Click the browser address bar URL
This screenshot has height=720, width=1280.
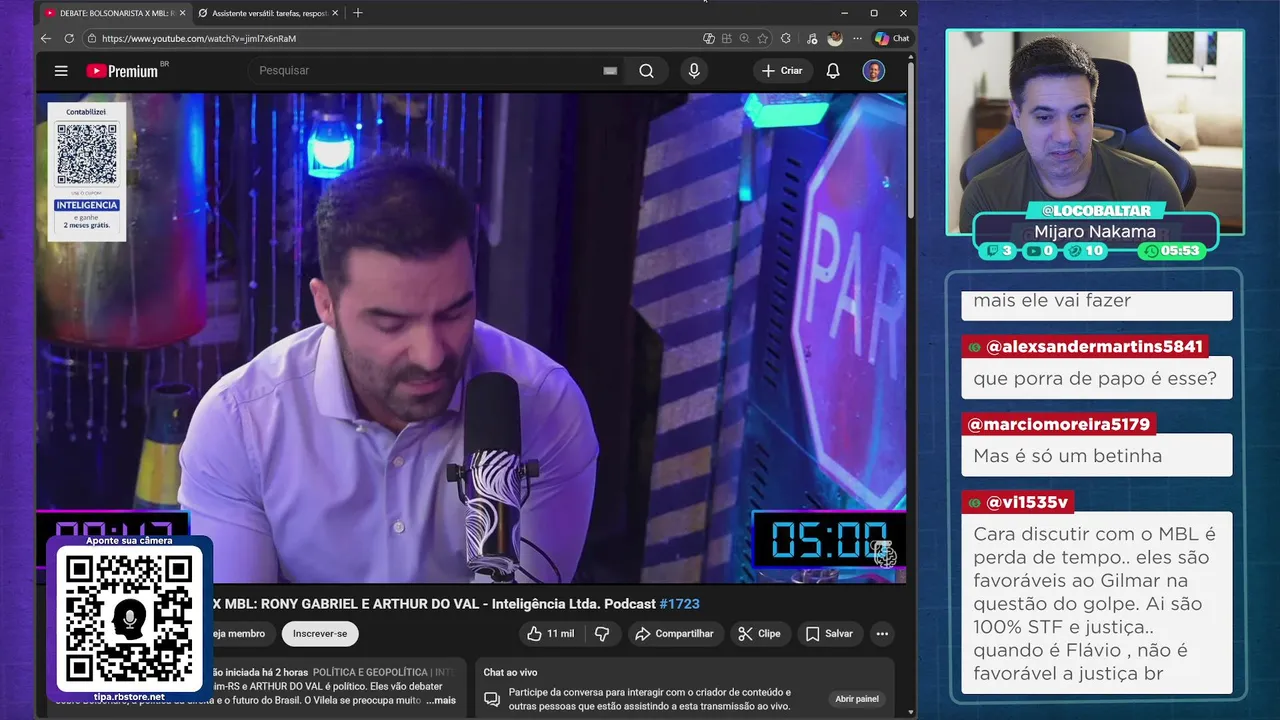click(199, 38)
